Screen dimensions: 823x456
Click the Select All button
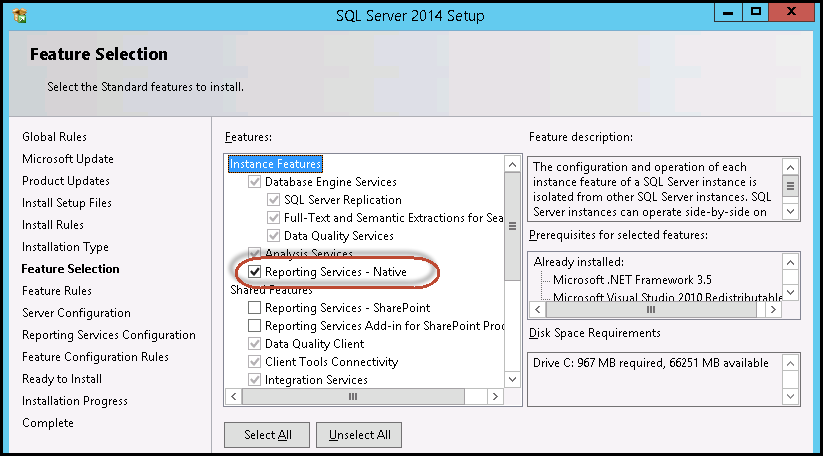tap(267, 435)
